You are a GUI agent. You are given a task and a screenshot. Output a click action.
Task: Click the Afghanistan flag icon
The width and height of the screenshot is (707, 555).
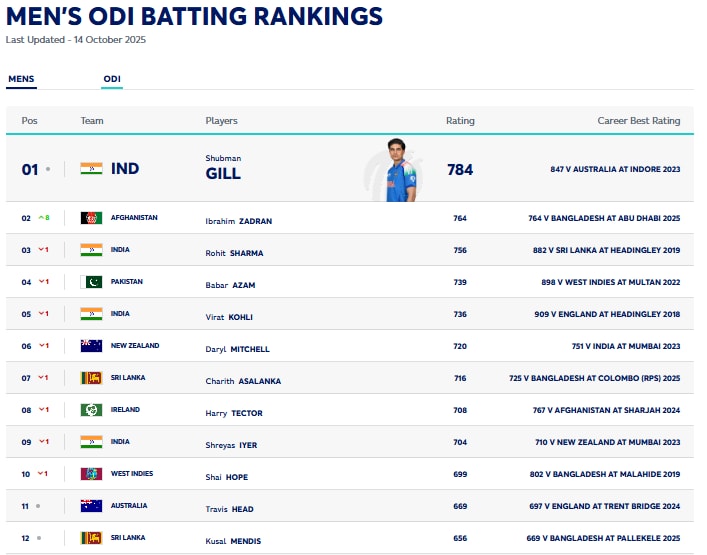click(91, 218)
